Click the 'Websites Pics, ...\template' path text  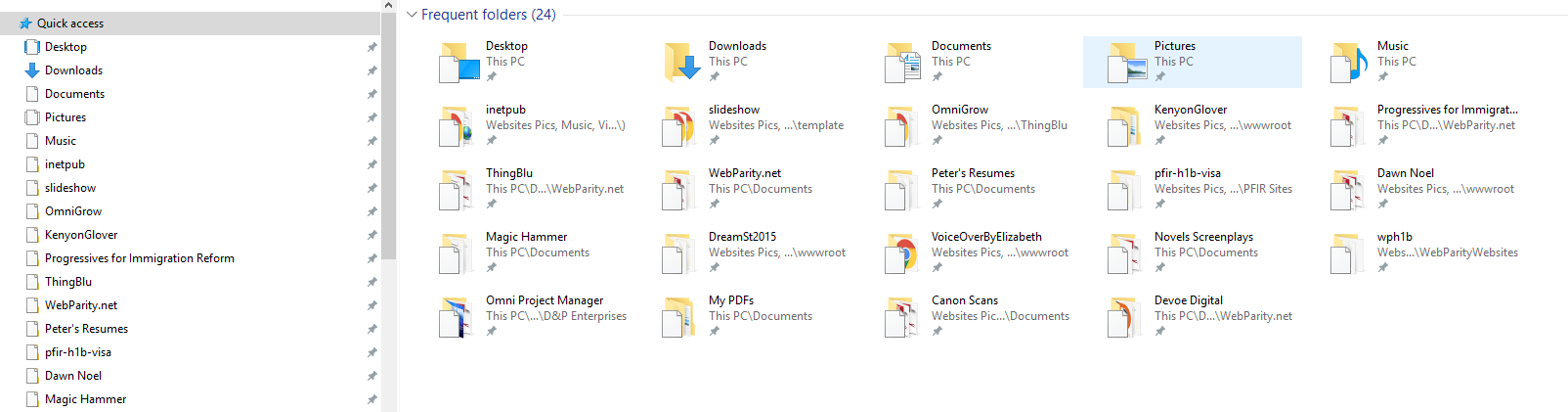[776, 125]
